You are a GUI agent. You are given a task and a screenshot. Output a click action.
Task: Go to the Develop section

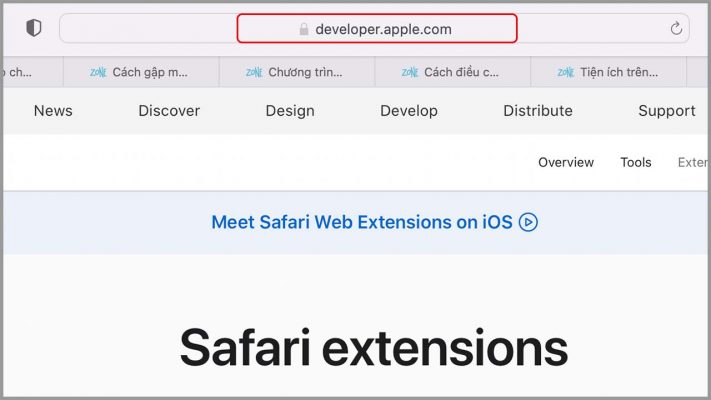pyautogui.click(x=409, y=111)
